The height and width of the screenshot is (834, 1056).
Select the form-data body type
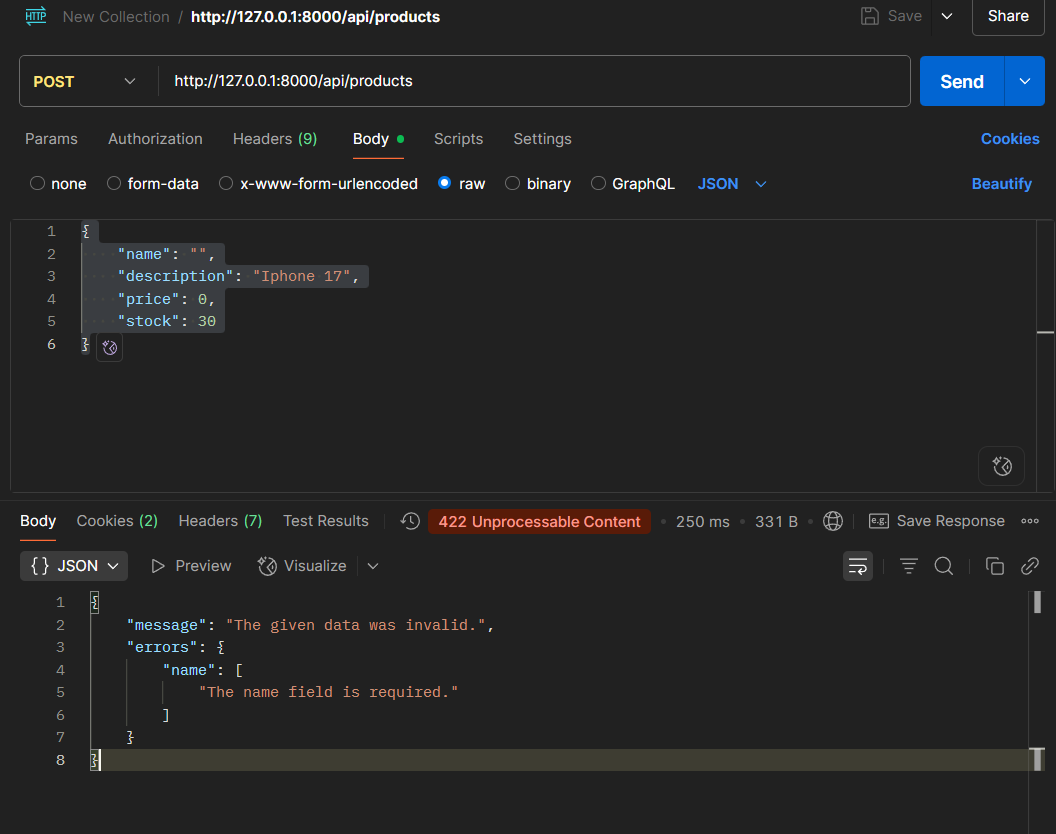tap(114, 184)
